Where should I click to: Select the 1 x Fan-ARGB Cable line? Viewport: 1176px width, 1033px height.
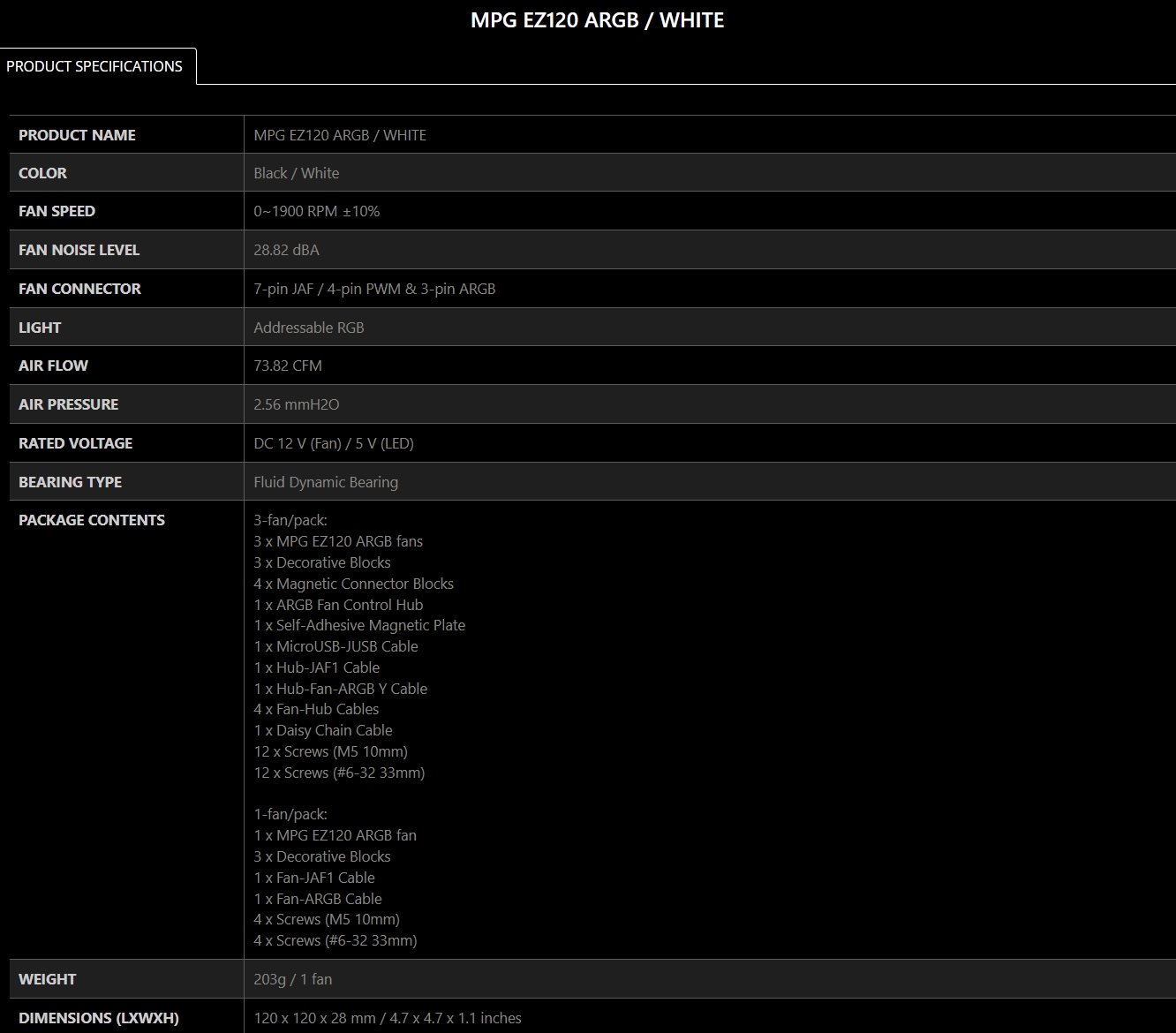[x=318, y=899]
